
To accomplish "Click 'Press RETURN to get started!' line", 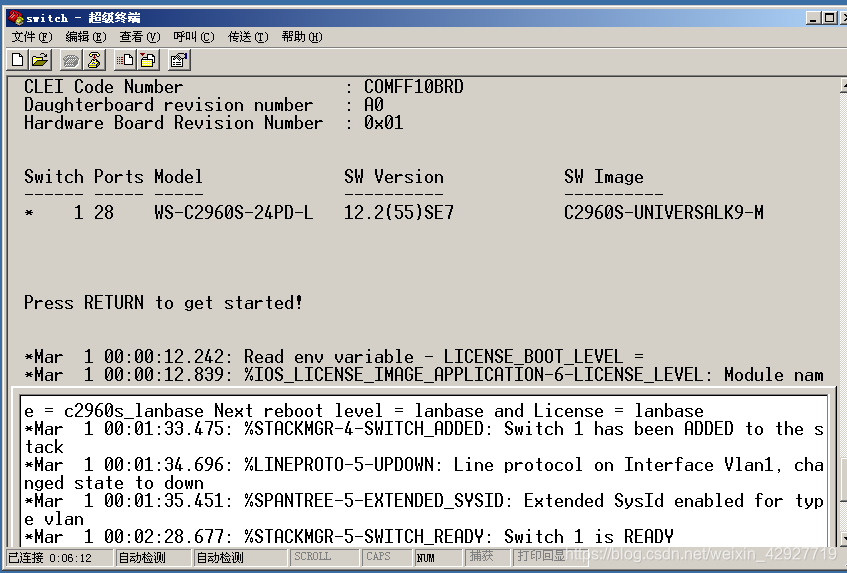I will pyautogui.click(x=163, y=303).
